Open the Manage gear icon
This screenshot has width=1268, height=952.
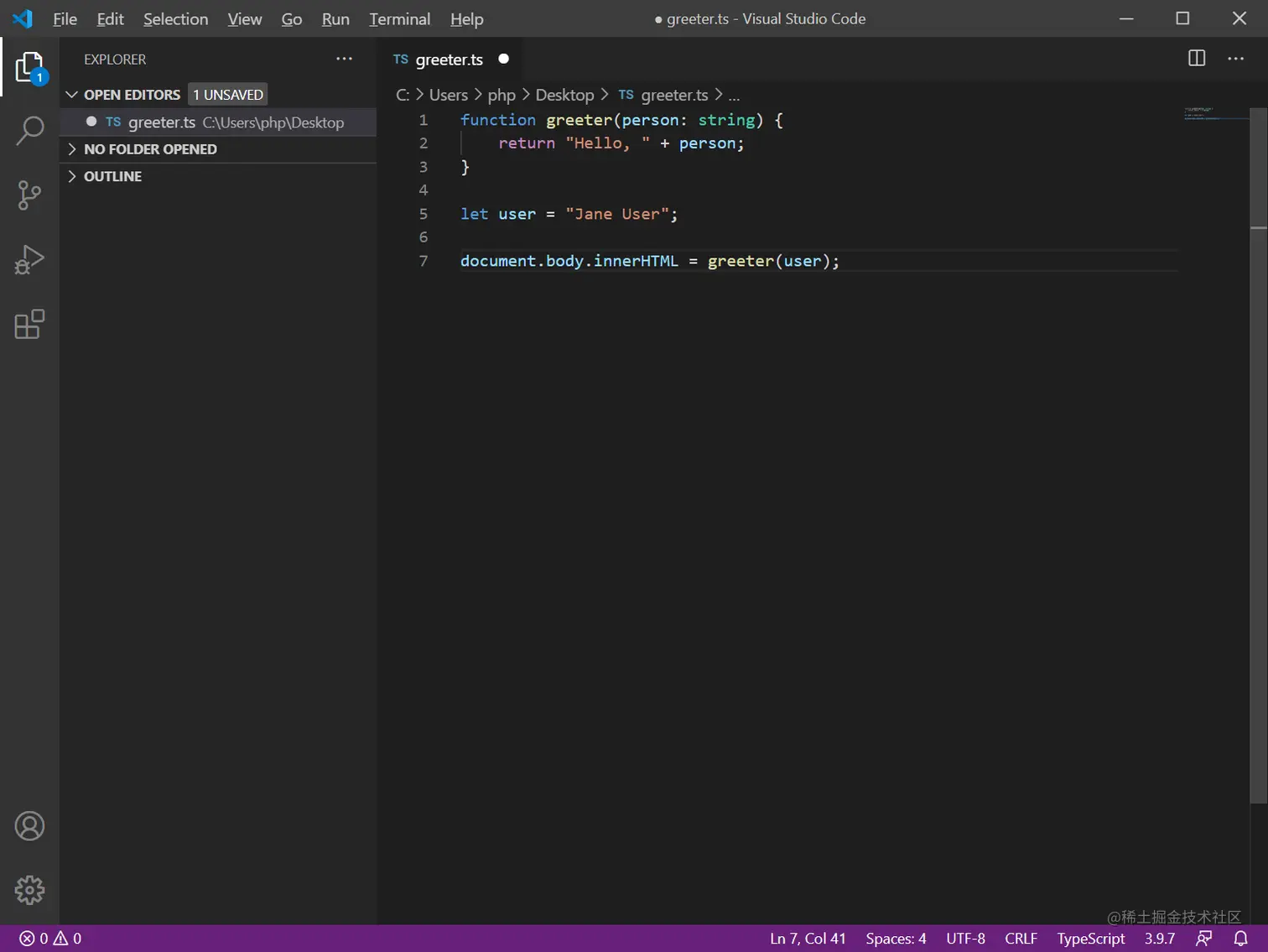pyautogui.click(x=29, y=890)
